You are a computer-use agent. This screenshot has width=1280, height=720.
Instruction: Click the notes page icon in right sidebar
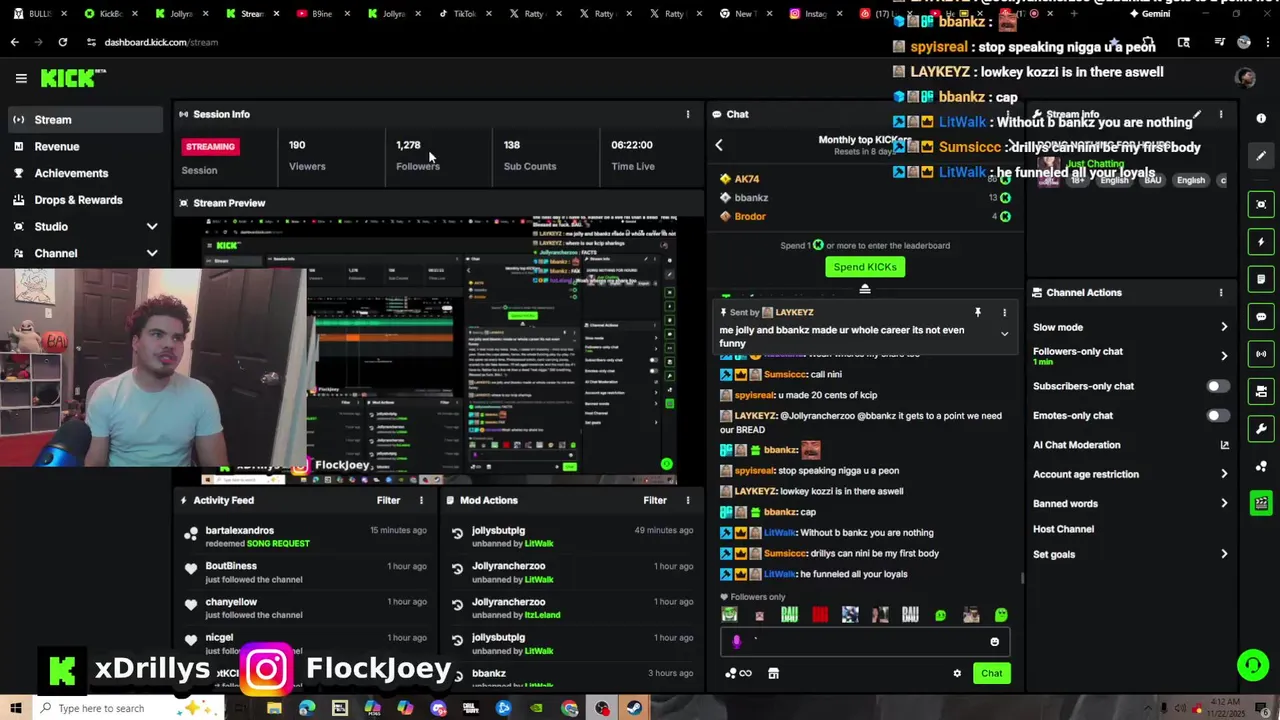[x=1261, y=279]
